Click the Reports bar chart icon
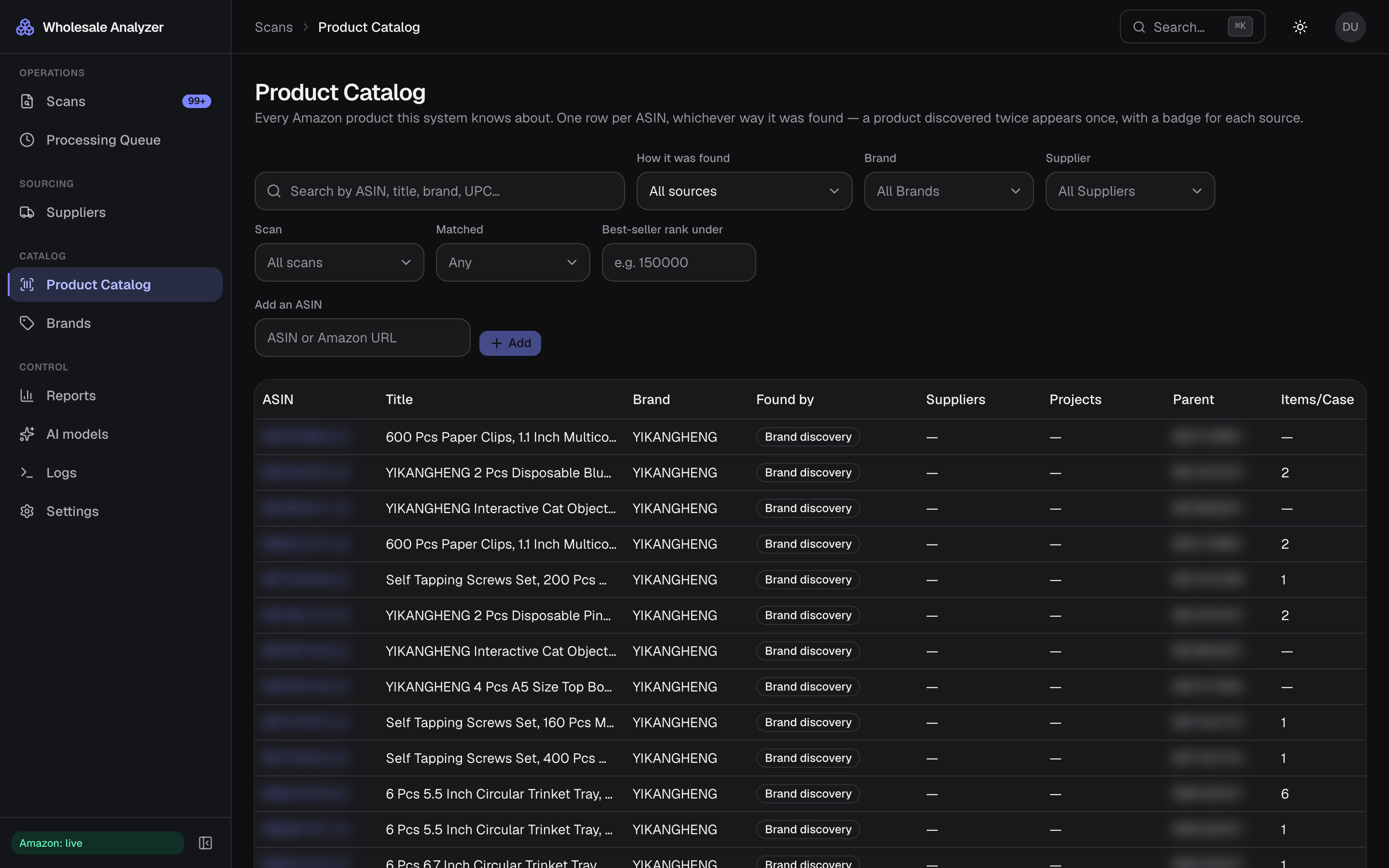The image size is (1389, 868). click(x=27, y=395)
